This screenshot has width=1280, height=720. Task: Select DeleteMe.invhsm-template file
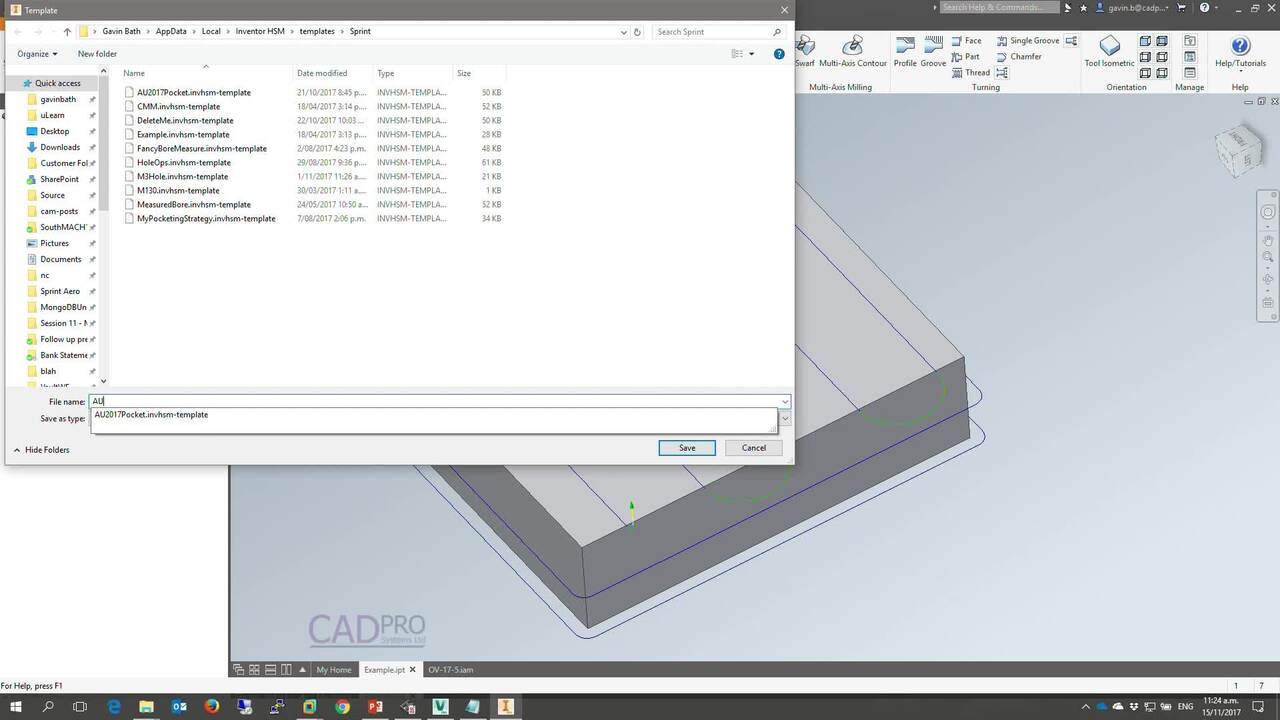click(185, 120)
